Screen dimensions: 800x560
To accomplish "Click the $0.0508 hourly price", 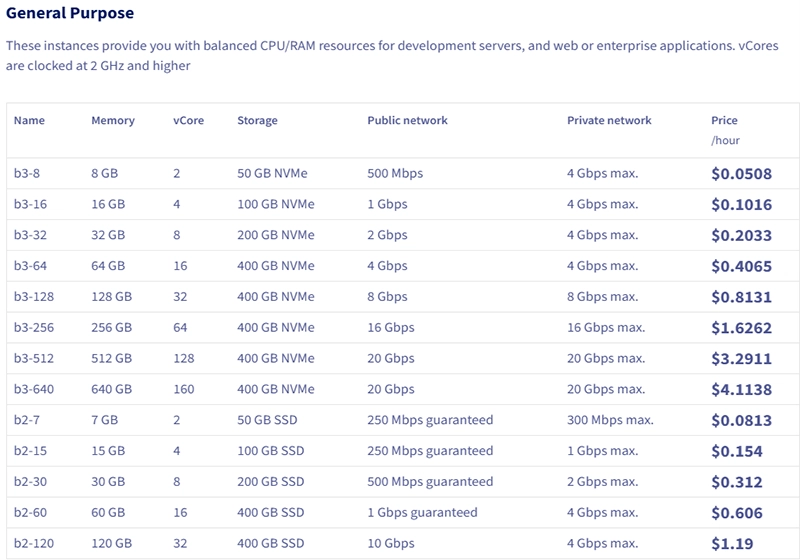I will pos(741,174).
